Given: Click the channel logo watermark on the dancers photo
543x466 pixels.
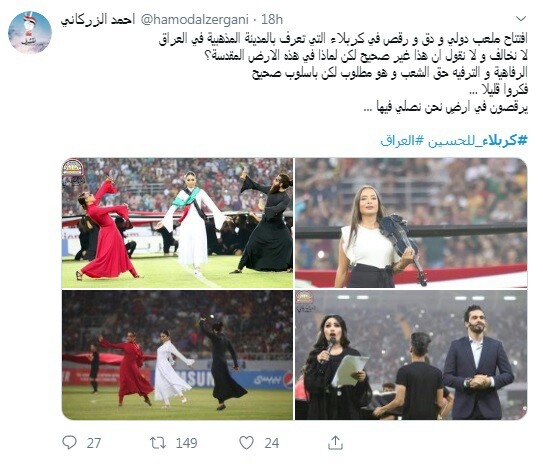Looking at the screenshot, I should 72,171.
